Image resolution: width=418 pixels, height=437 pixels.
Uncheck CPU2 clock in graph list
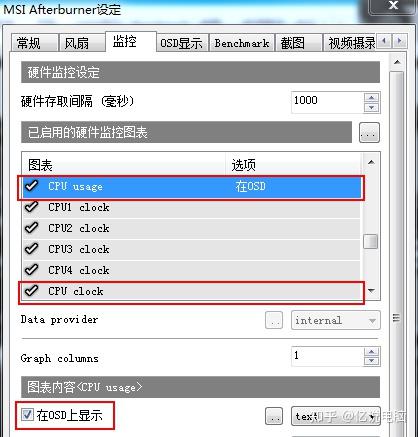32,228
